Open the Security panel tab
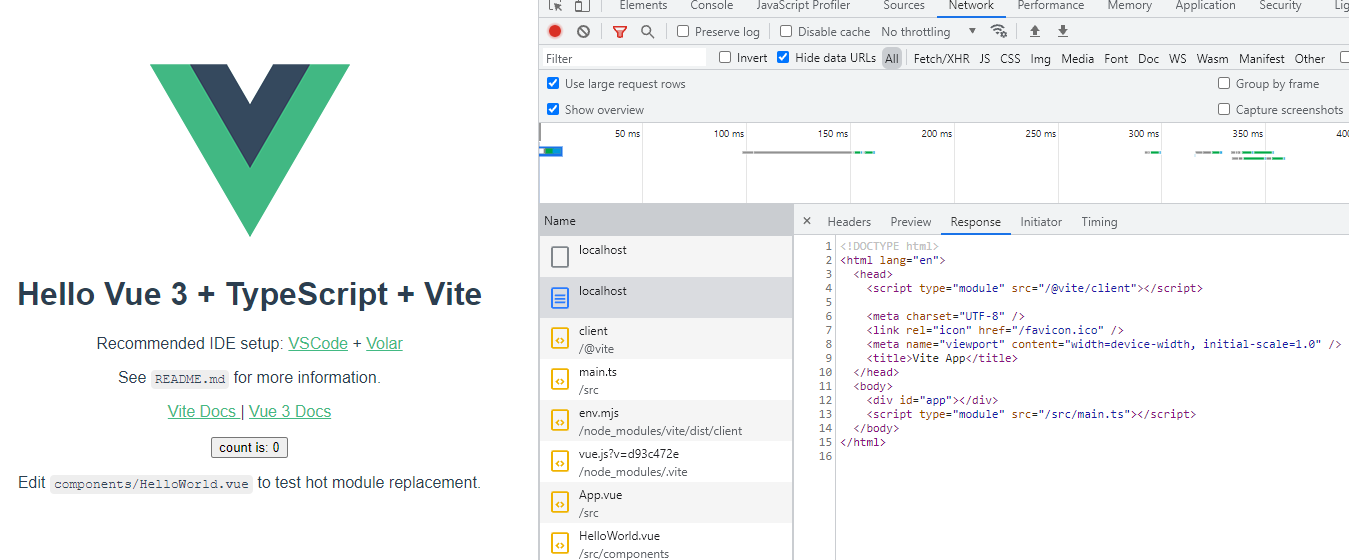 tap(1280, 6)
